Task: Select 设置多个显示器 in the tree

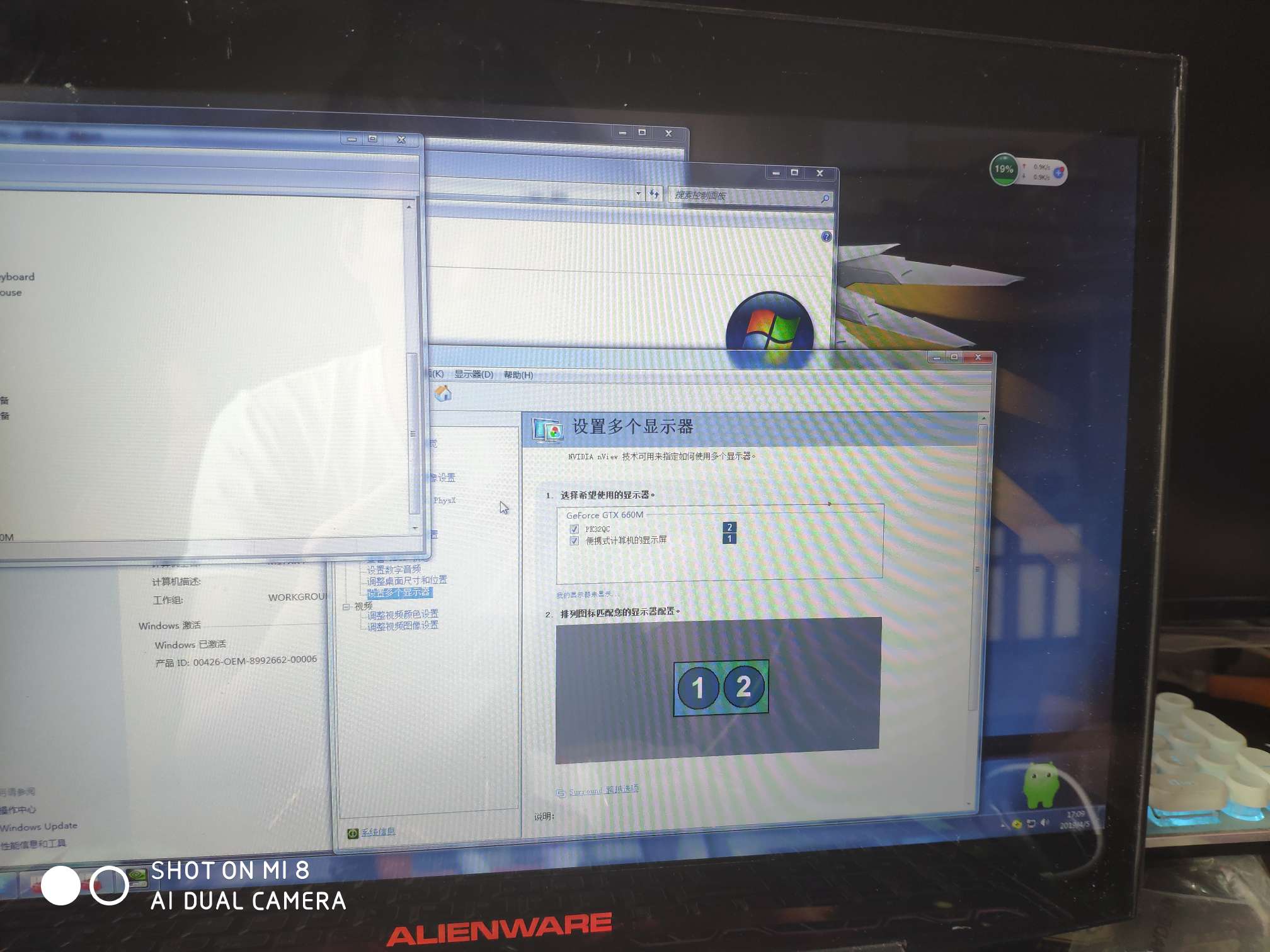Action: coord(399,592)
